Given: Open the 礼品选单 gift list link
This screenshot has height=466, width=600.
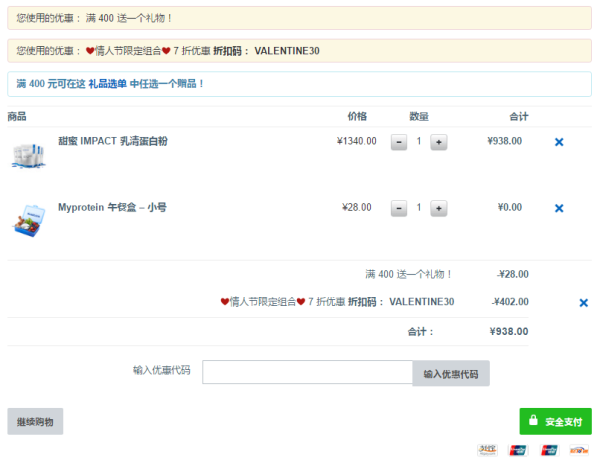Looking at the screenshot, I should pos(107,84).
